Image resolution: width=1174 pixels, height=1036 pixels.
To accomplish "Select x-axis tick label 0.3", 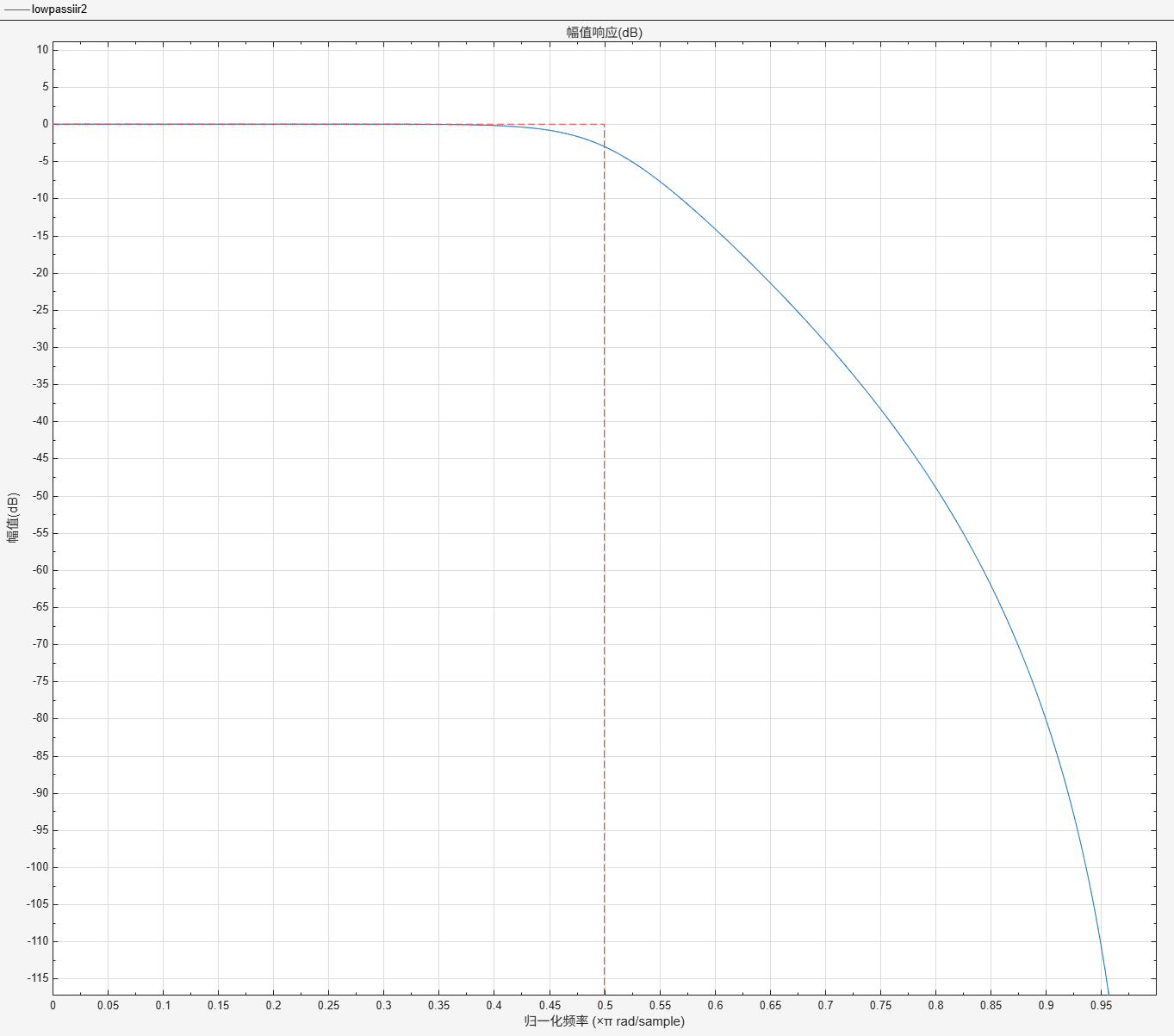I will coord(383,1005).
